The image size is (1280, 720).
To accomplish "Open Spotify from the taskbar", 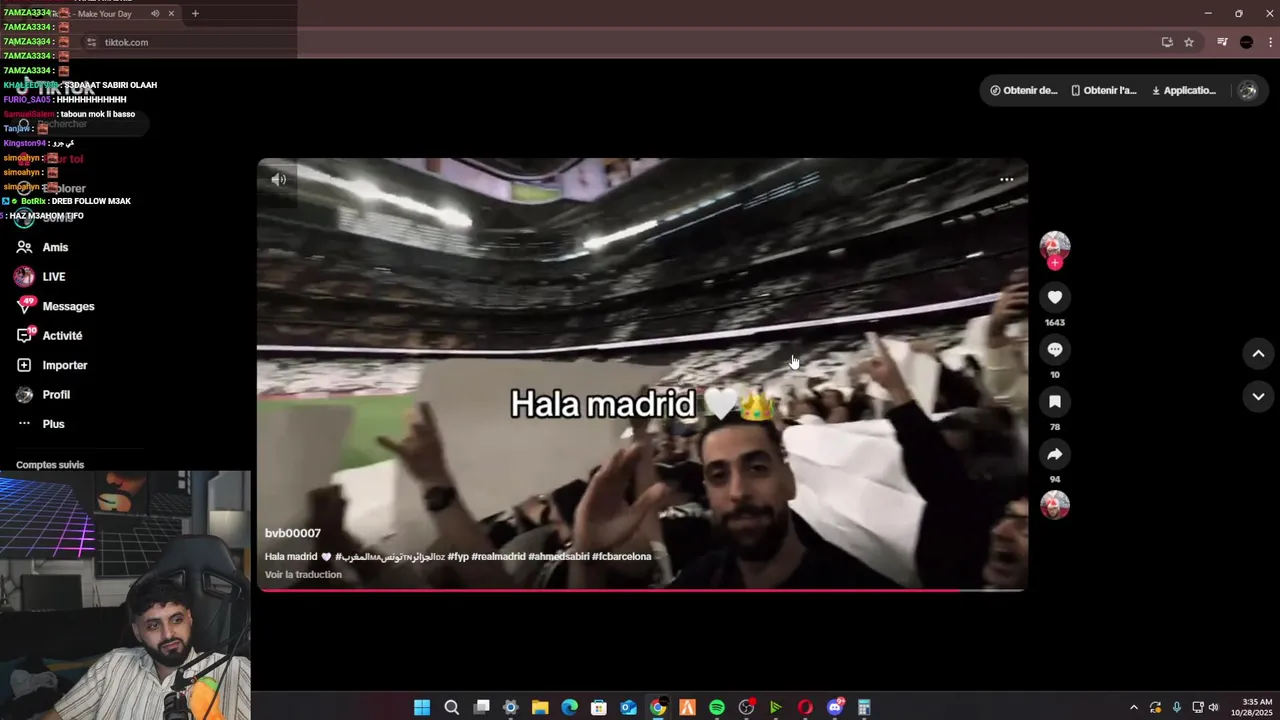I will (717, 707).
